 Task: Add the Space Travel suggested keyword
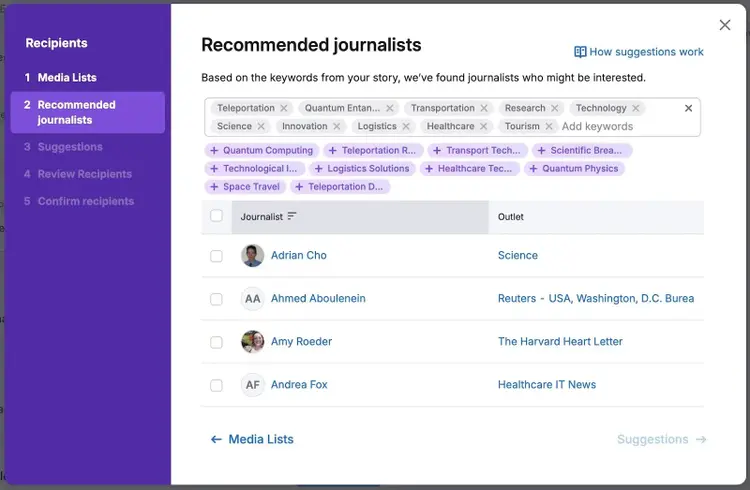(245, 187)
